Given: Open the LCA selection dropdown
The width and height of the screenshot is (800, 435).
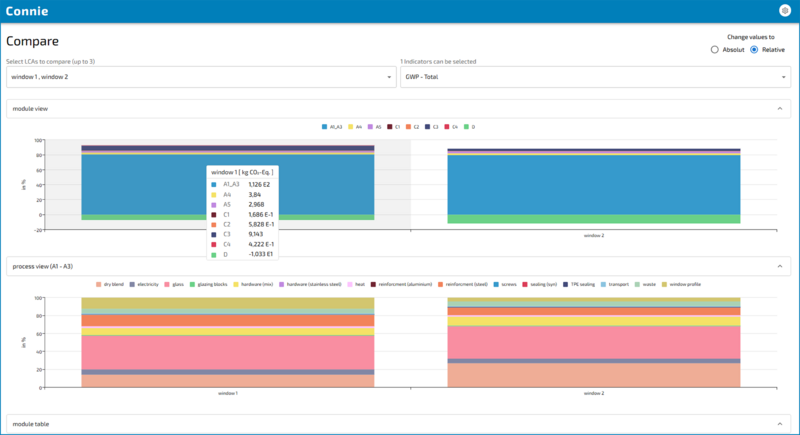Looking at the screenshot, I should 201,77.
